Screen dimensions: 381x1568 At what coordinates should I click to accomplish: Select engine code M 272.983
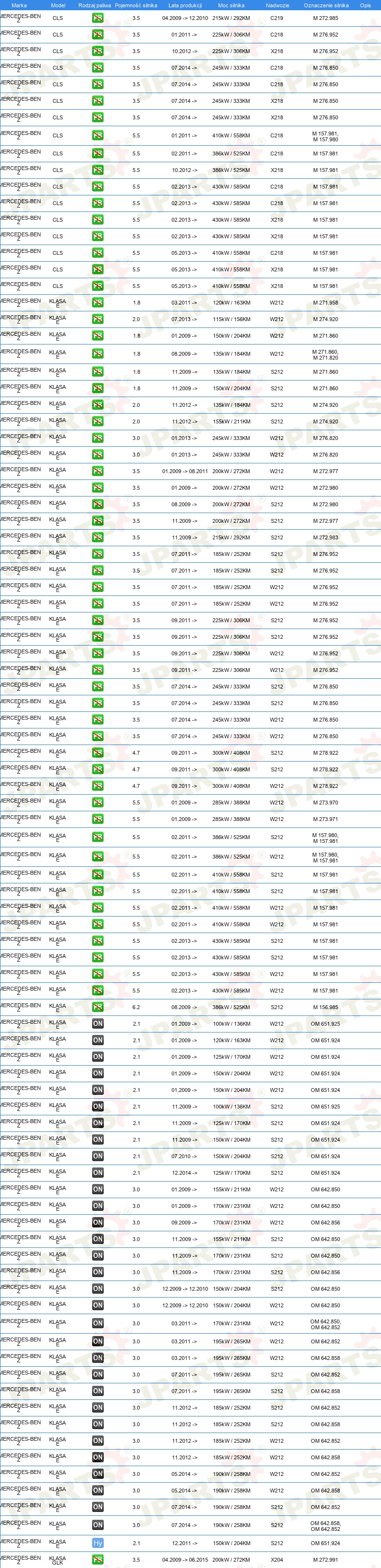point(325,537)
